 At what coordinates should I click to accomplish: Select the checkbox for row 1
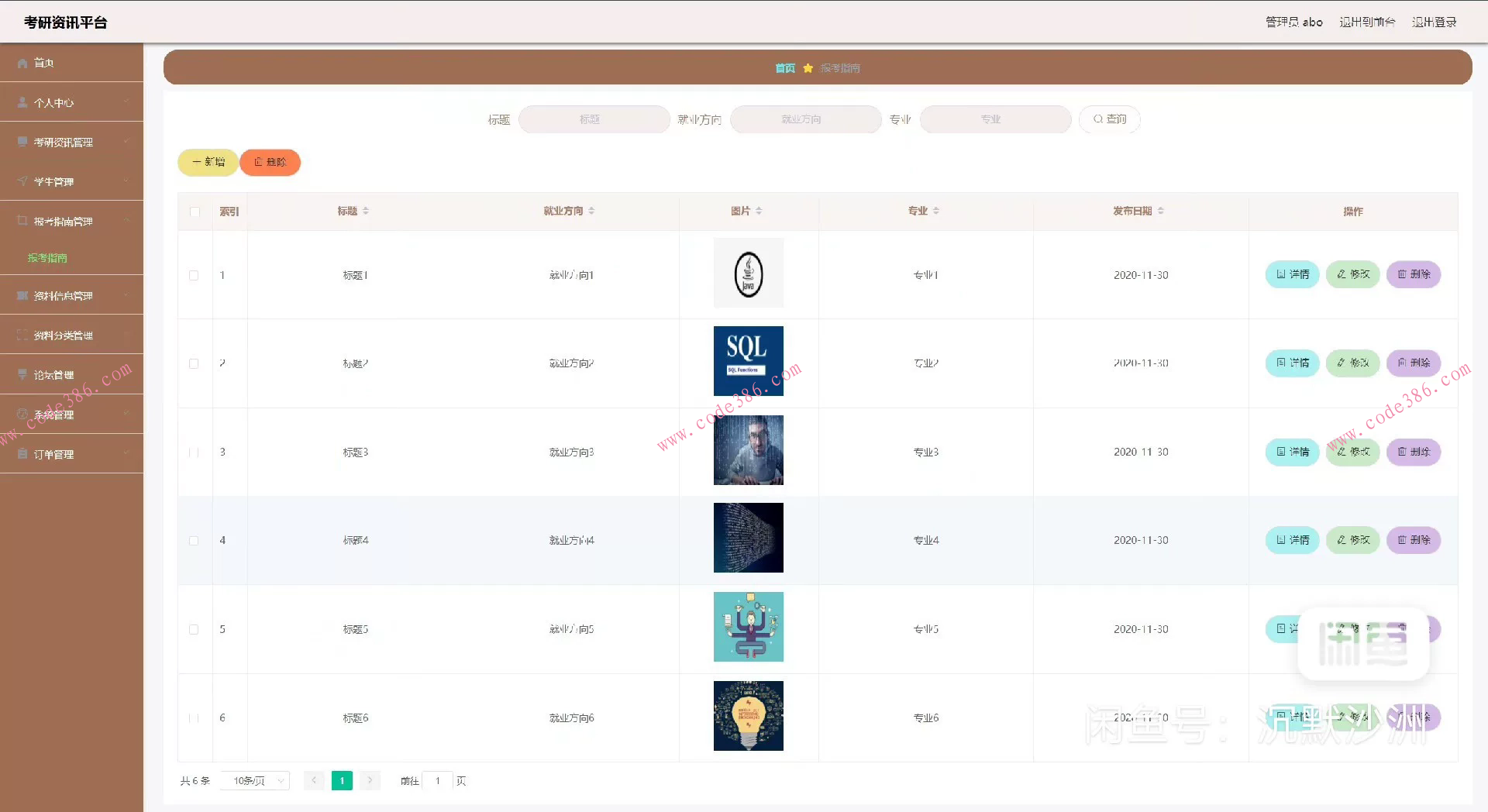pyautogui.click(x=194, y=275)
